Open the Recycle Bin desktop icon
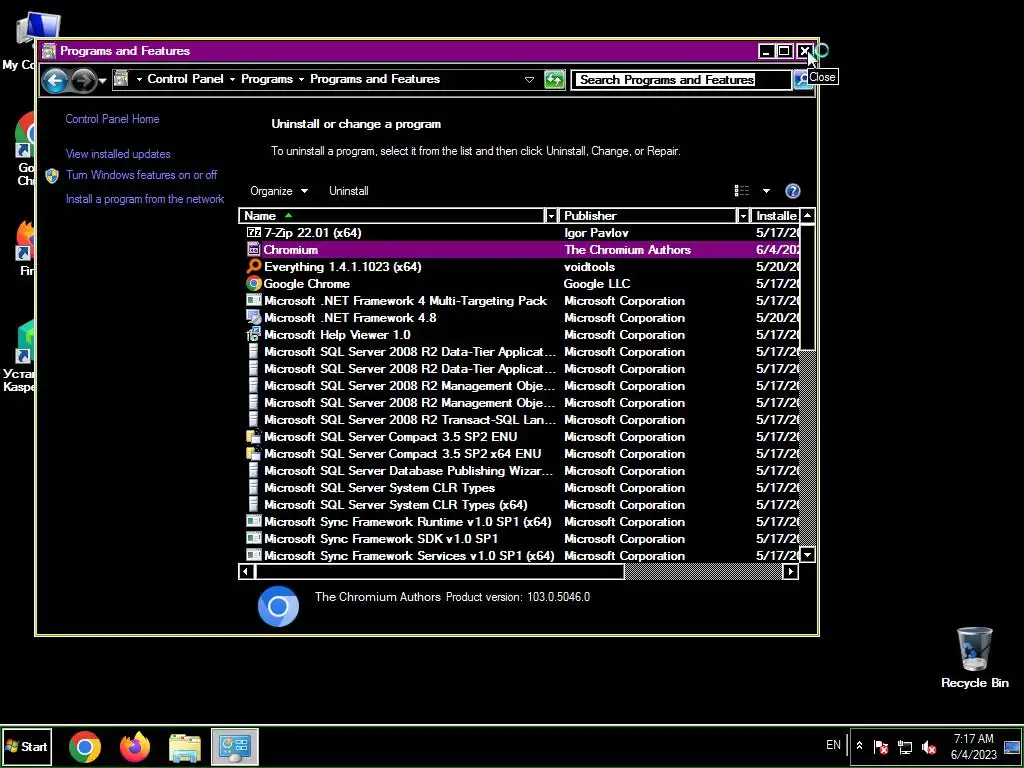 [x=974, y=658]
